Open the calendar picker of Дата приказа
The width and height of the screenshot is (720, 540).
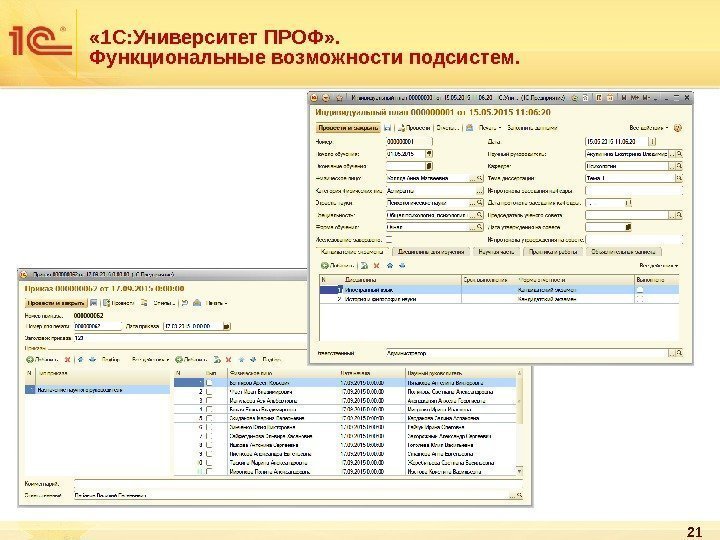click(x=226, y=326)
